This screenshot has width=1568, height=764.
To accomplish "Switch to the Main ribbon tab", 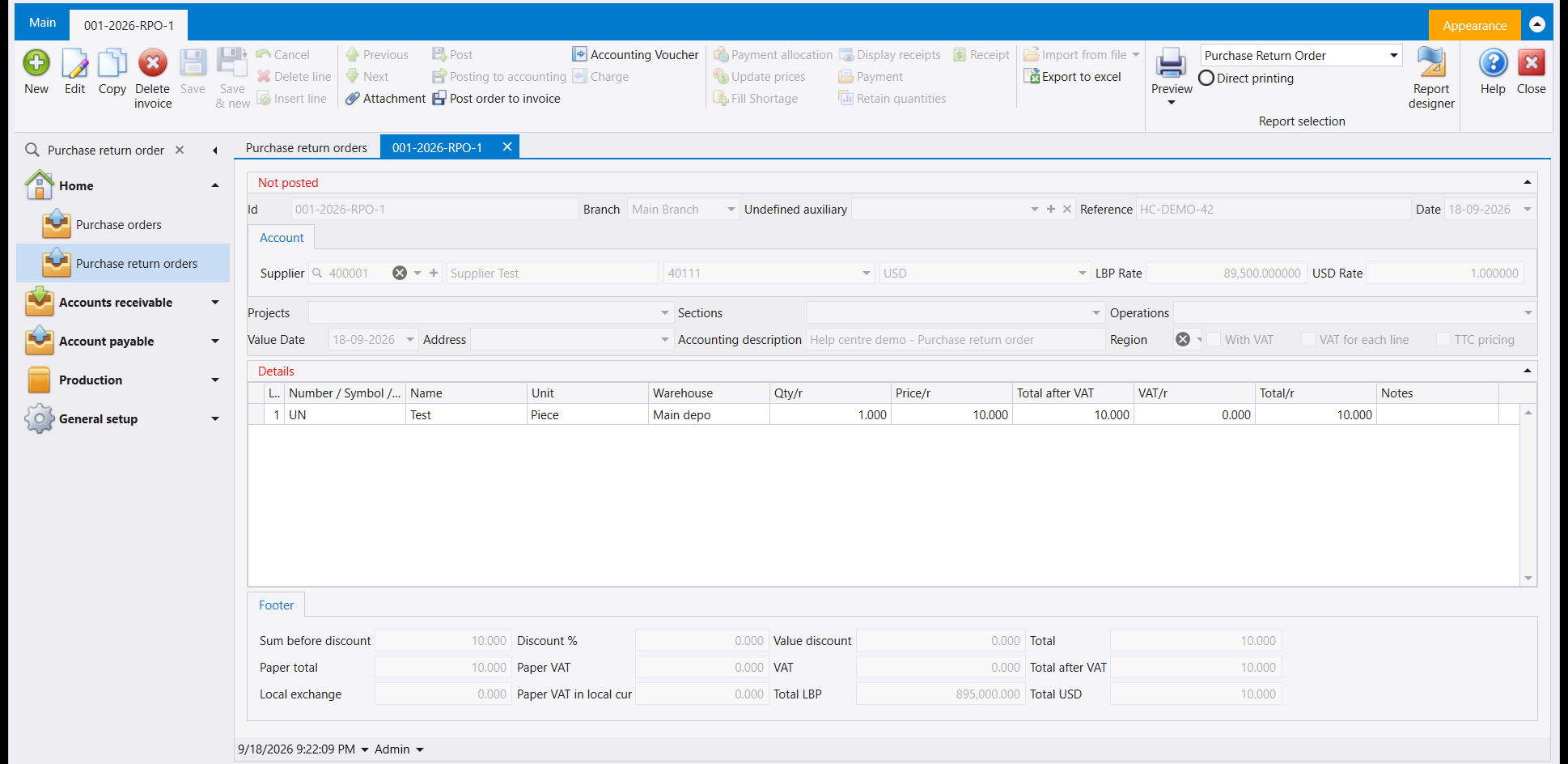I will pyautogui.click(x=42, y=23).
